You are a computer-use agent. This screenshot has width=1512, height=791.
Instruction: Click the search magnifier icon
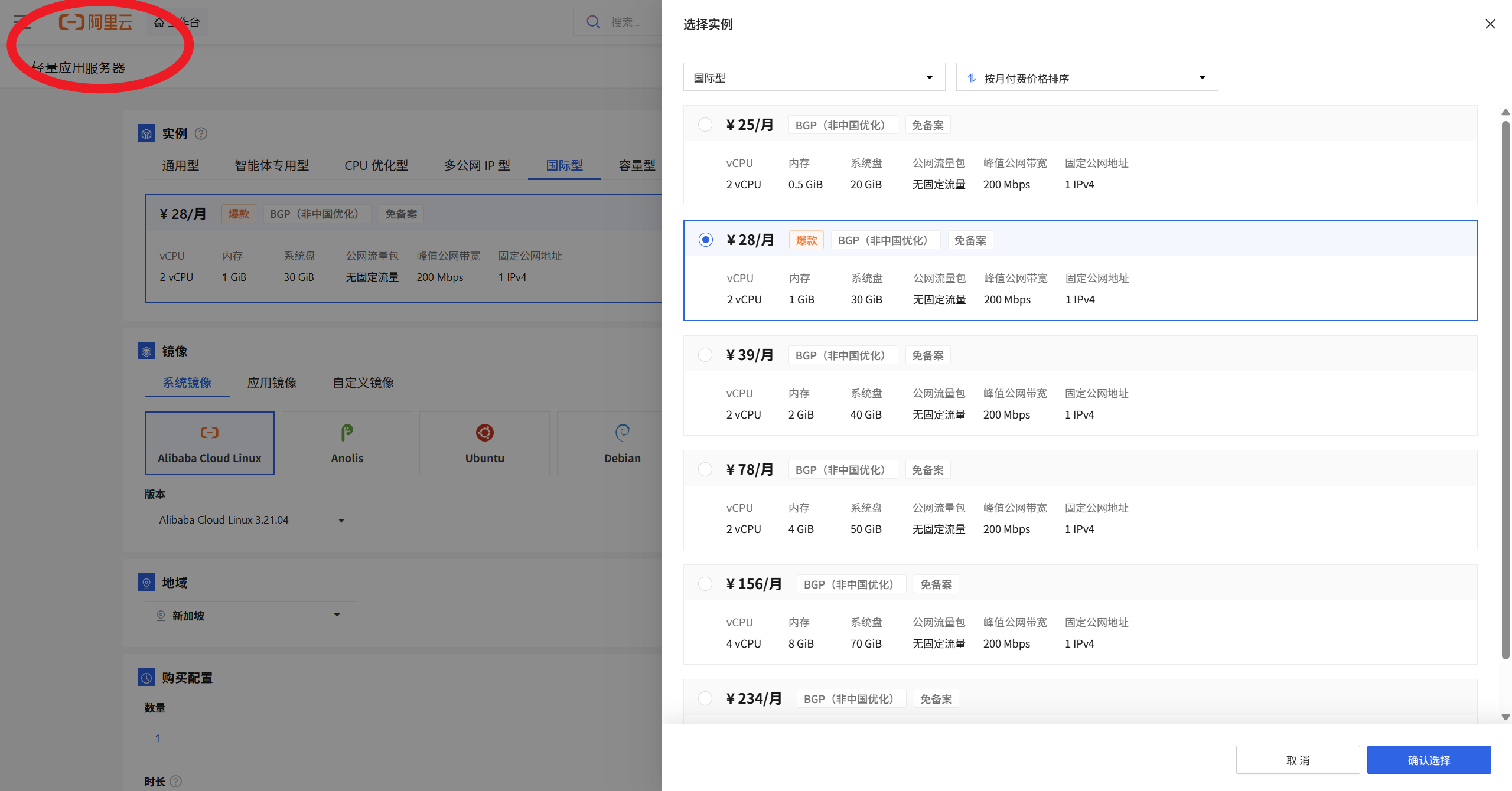click(593, 22)
